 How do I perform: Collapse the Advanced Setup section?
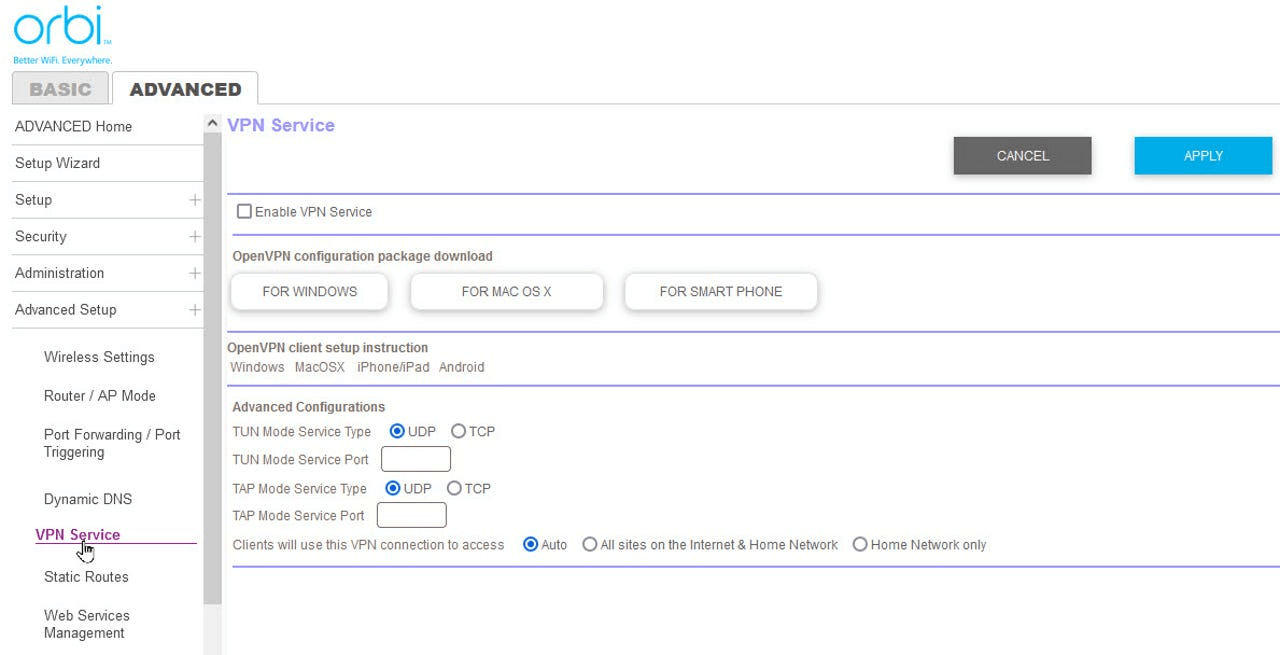(x=194, y=310)
